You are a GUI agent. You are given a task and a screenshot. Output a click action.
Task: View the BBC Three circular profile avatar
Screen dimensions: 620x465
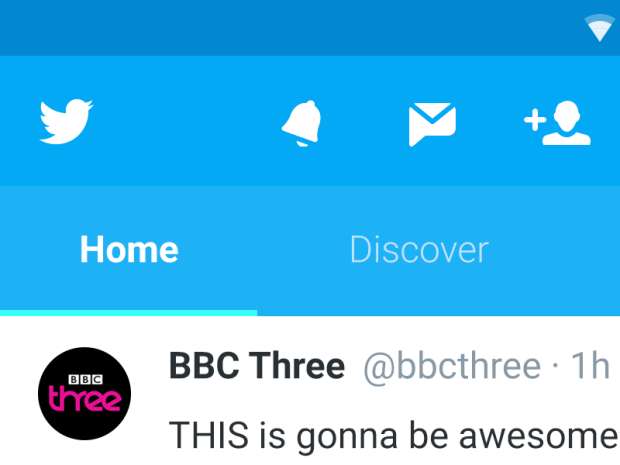(x=85, y=393)
